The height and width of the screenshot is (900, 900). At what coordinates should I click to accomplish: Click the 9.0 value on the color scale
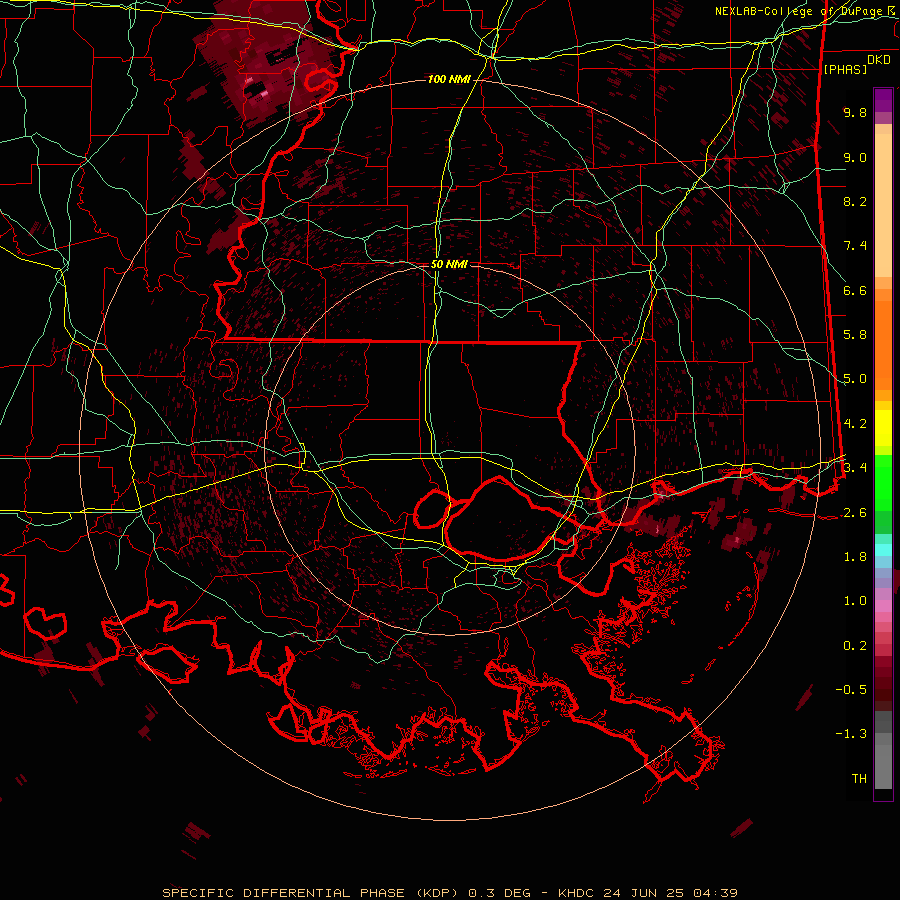(x=855, y=157)
